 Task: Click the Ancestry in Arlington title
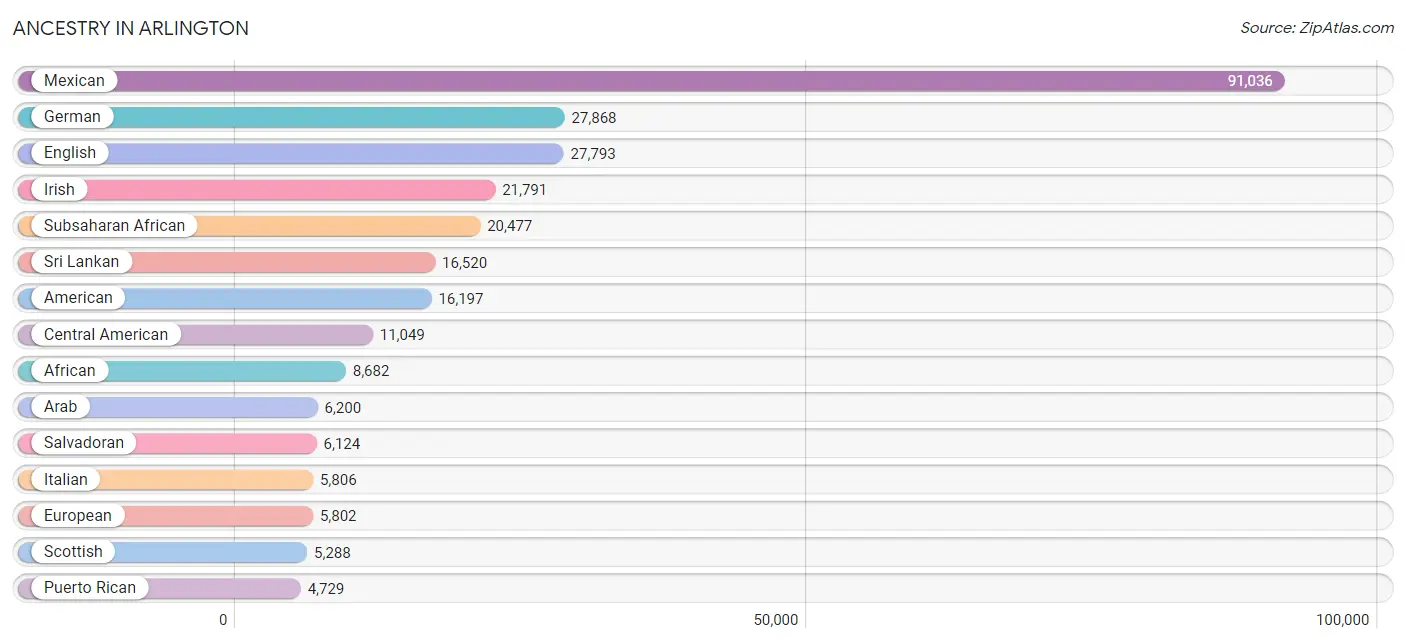[131, 28]
